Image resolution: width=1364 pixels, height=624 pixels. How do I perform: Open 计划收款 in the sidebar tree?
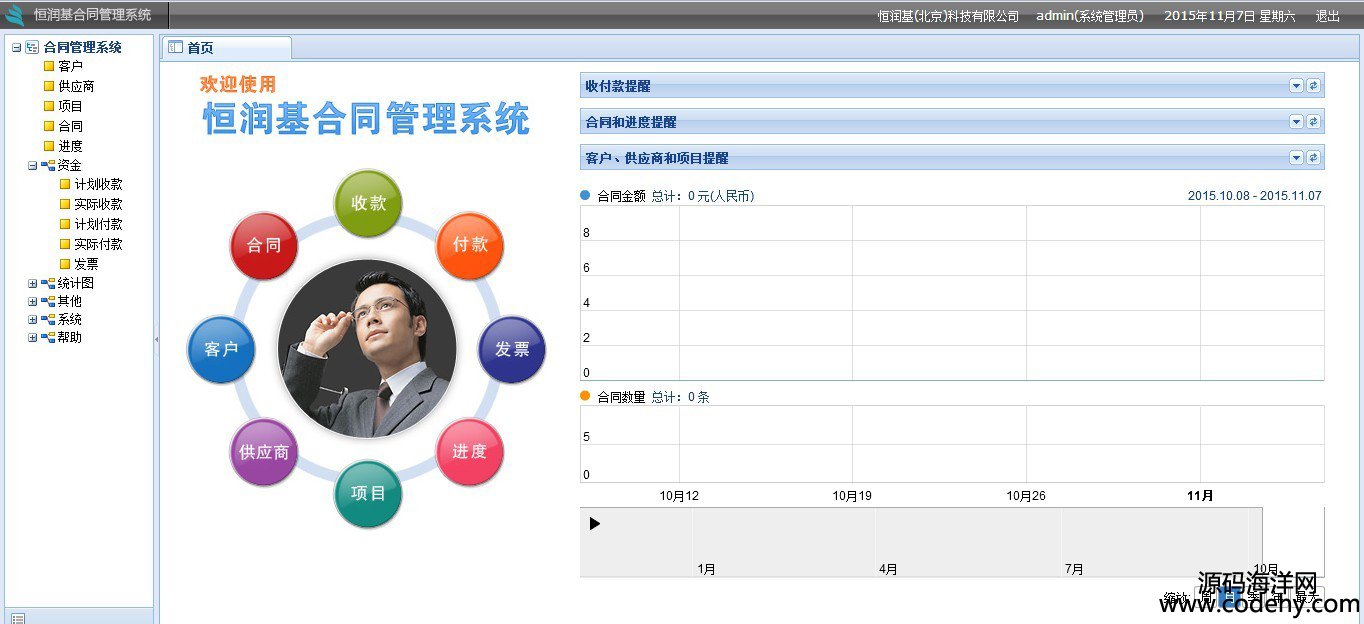[98, 185]
